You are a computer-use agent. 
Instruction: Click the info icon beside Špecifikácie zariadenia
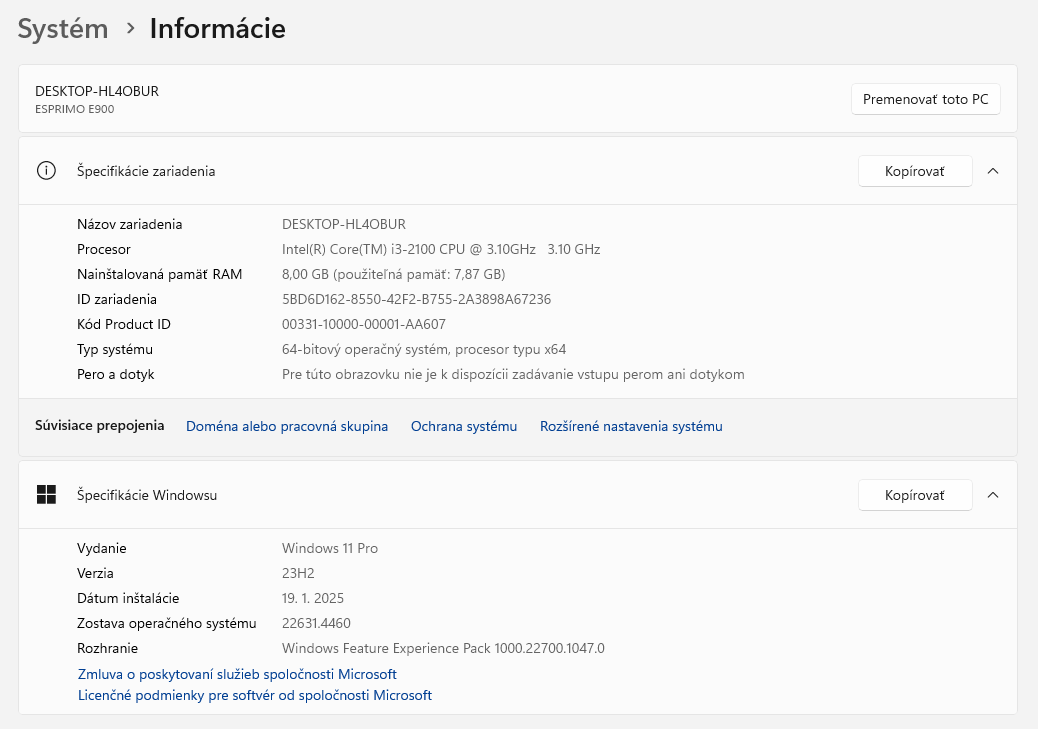46,170
